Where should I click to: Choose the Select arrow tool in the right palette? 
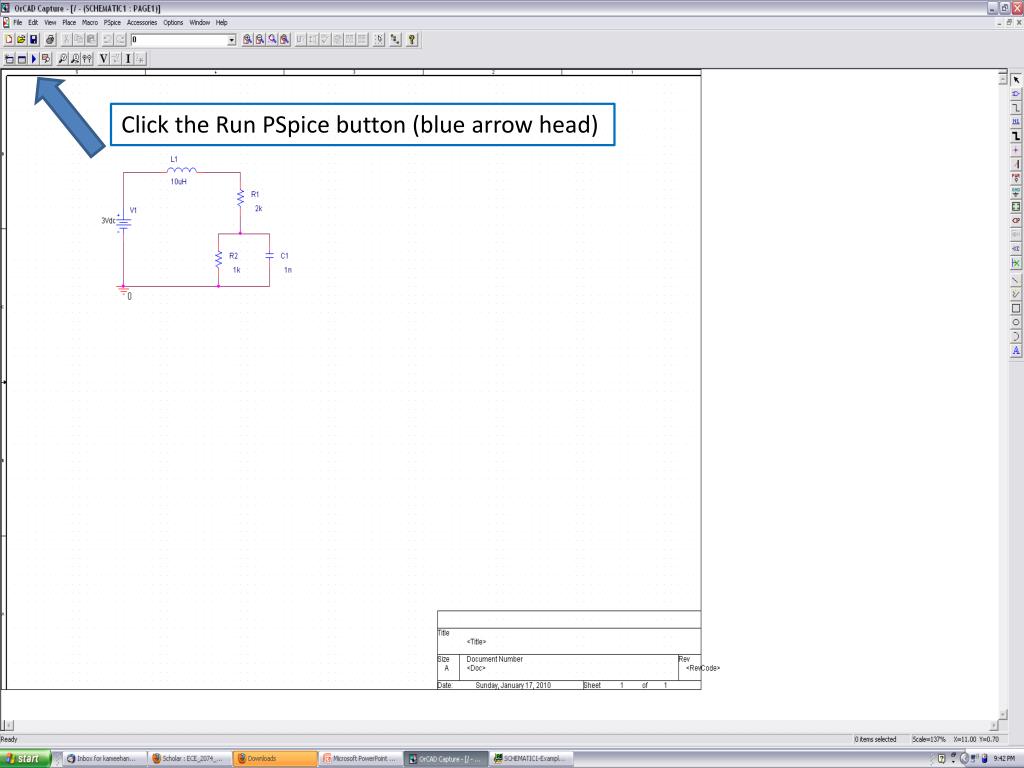coord(1016,80)
